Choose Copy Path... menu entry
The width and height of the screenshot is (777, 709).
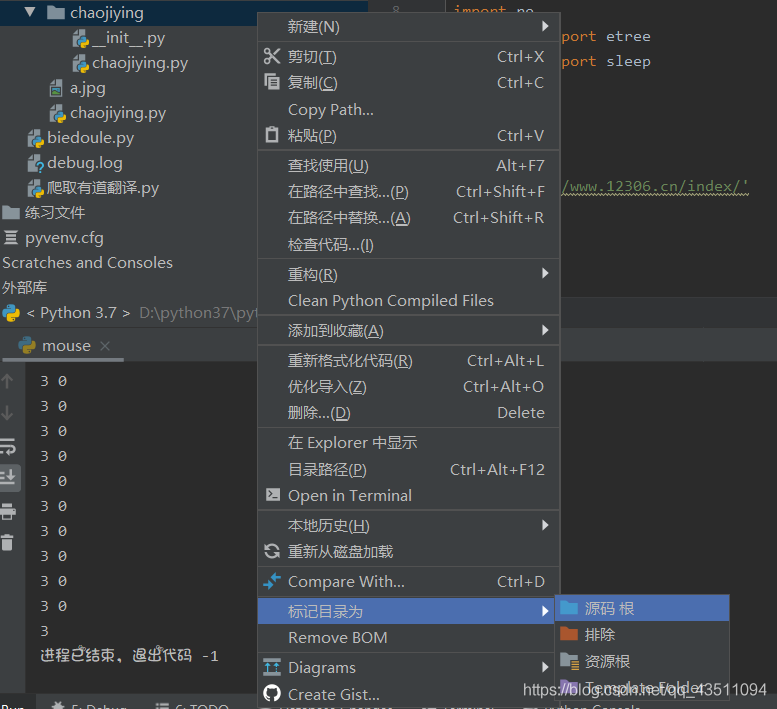tap(409, 109)
